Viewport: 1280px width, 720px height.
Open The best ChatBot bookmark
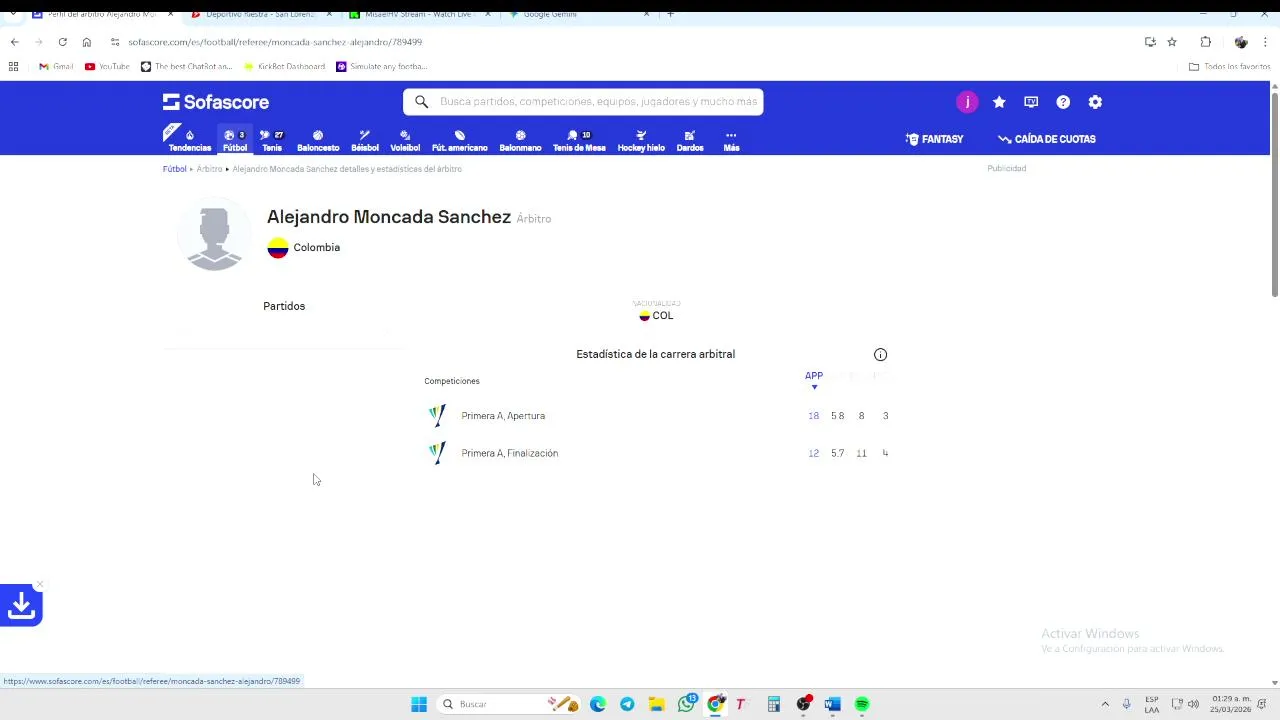(x=186, y=67)
